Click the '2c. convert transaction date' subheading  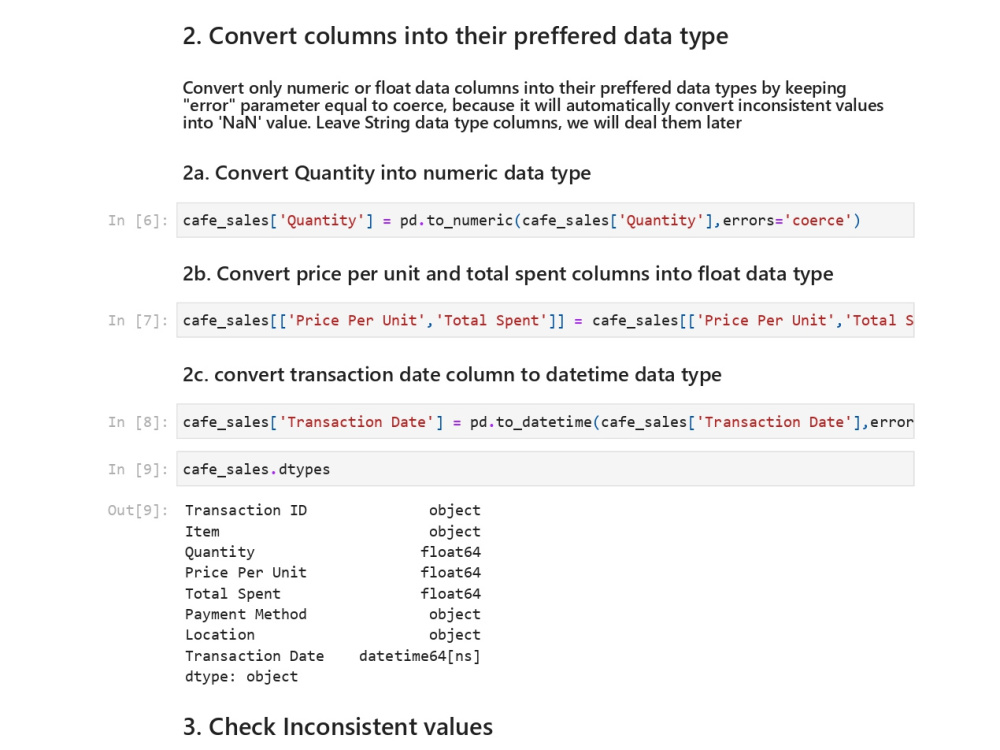coord(452,374)
